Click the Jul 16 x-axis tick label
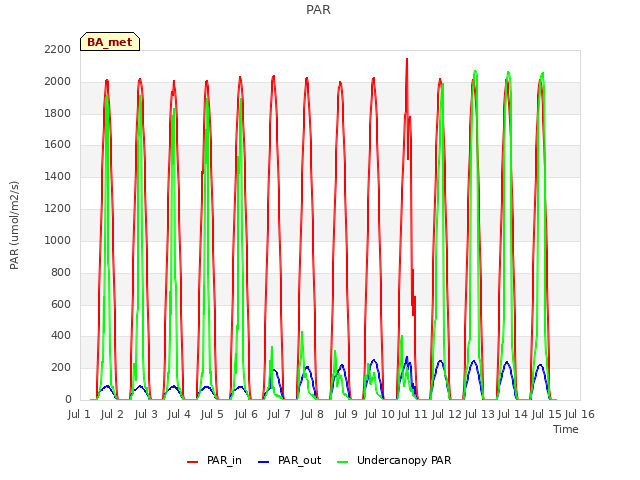Viewport: 640px width, 480px height. click(x=580, y=414)
